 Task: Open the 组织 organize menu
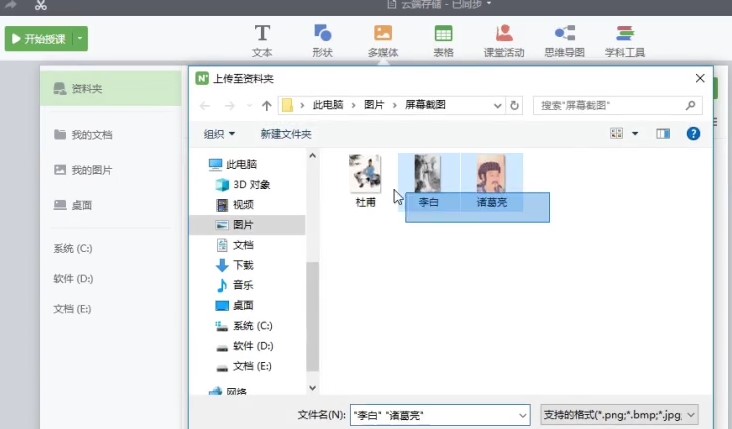tap(219, 134)
